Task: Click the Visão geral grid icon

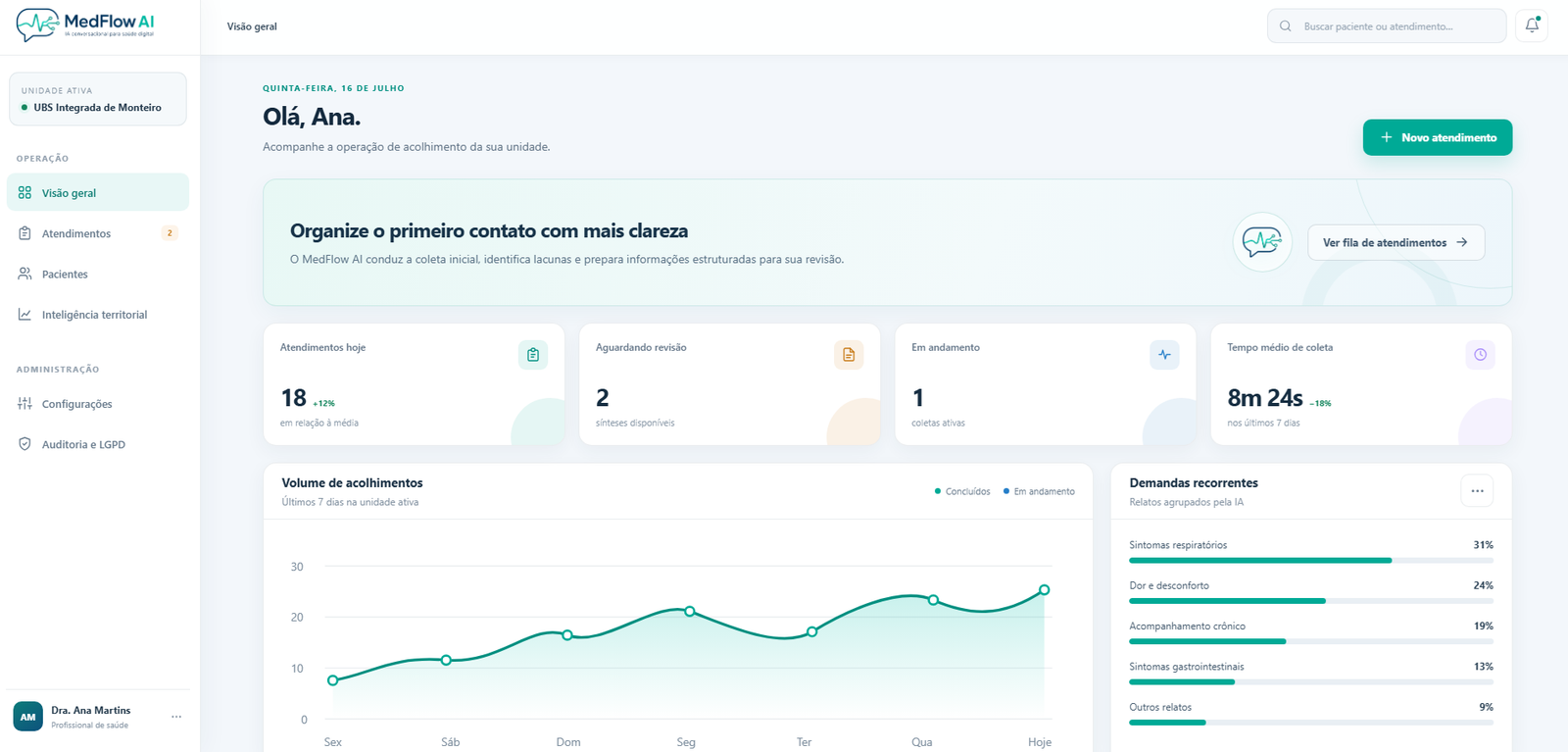Action: pyautogui.click(x=24, y=192)
